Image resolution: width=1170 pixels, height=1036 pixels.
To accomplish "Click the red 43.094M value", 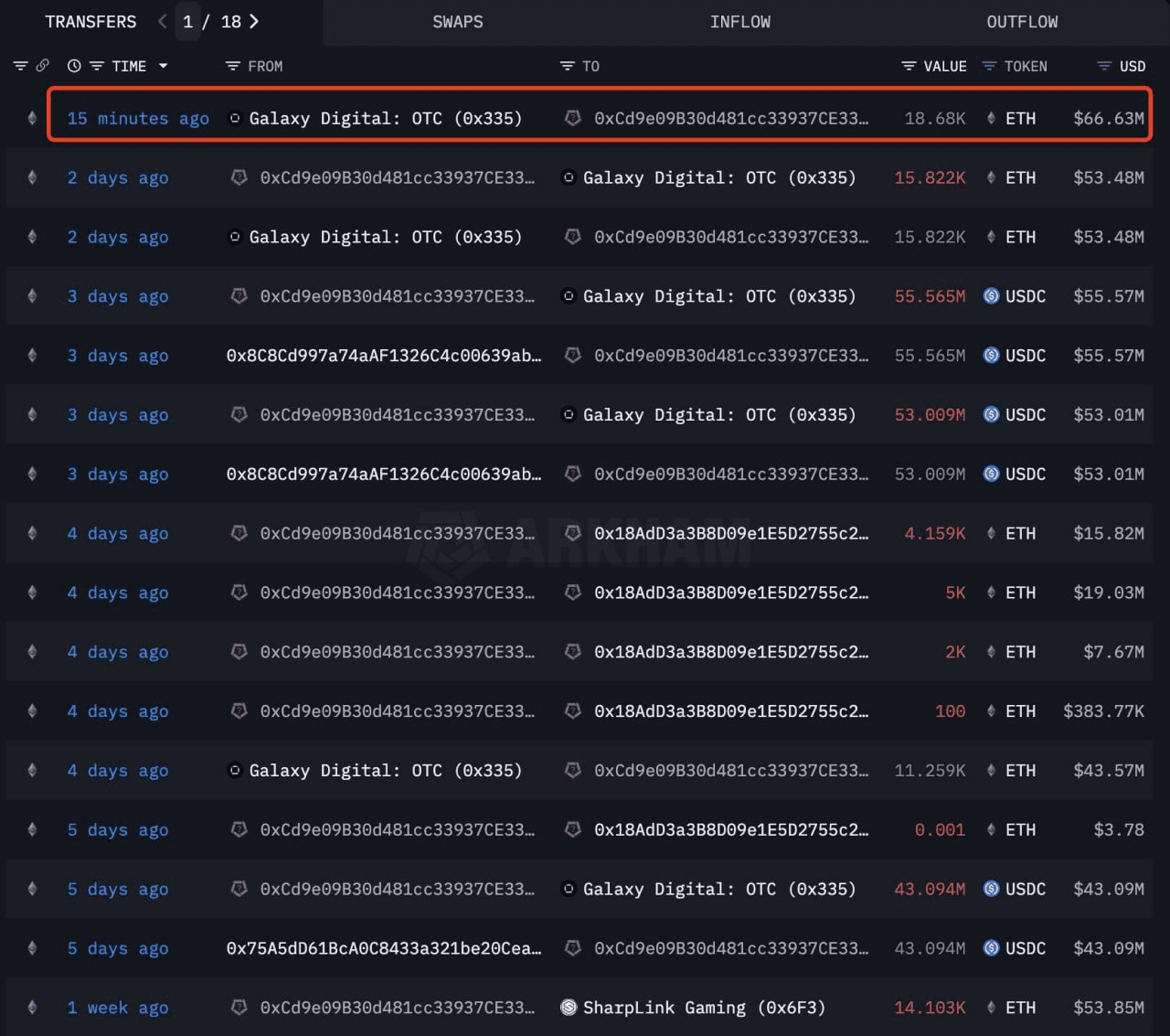I will click(930, 889).
